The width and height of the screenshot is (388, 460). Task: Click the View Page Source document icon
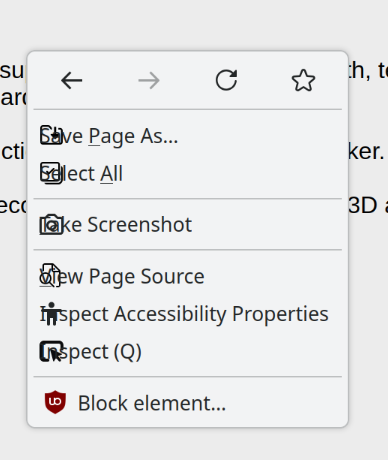pos(50,275)
